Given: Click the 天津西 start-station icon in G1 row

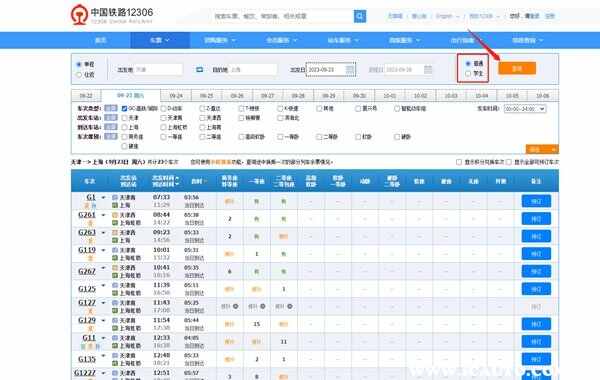Looking at the screenshot, I should pyautogui.click(x=115, y=197).
